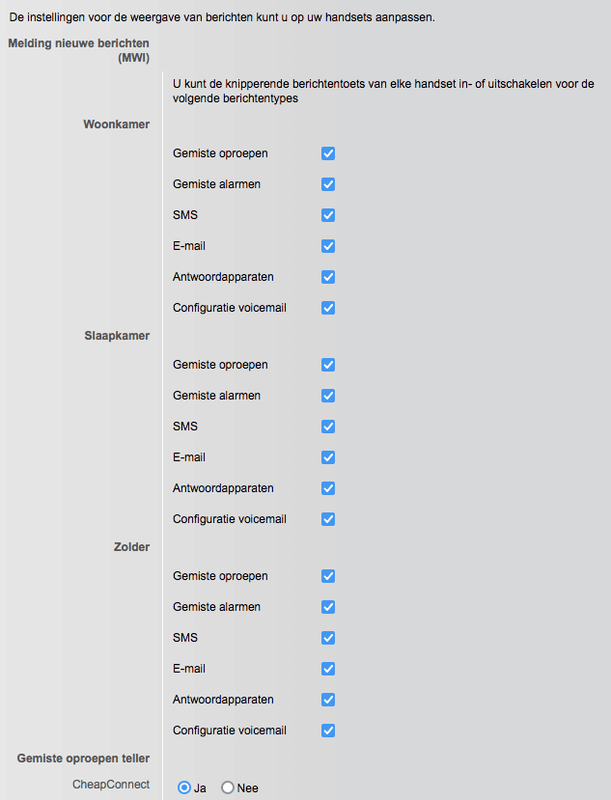The image size is (611, 800).
Task: Toggle SMS checkbox in Zolder section
Action: pos(328,638)
